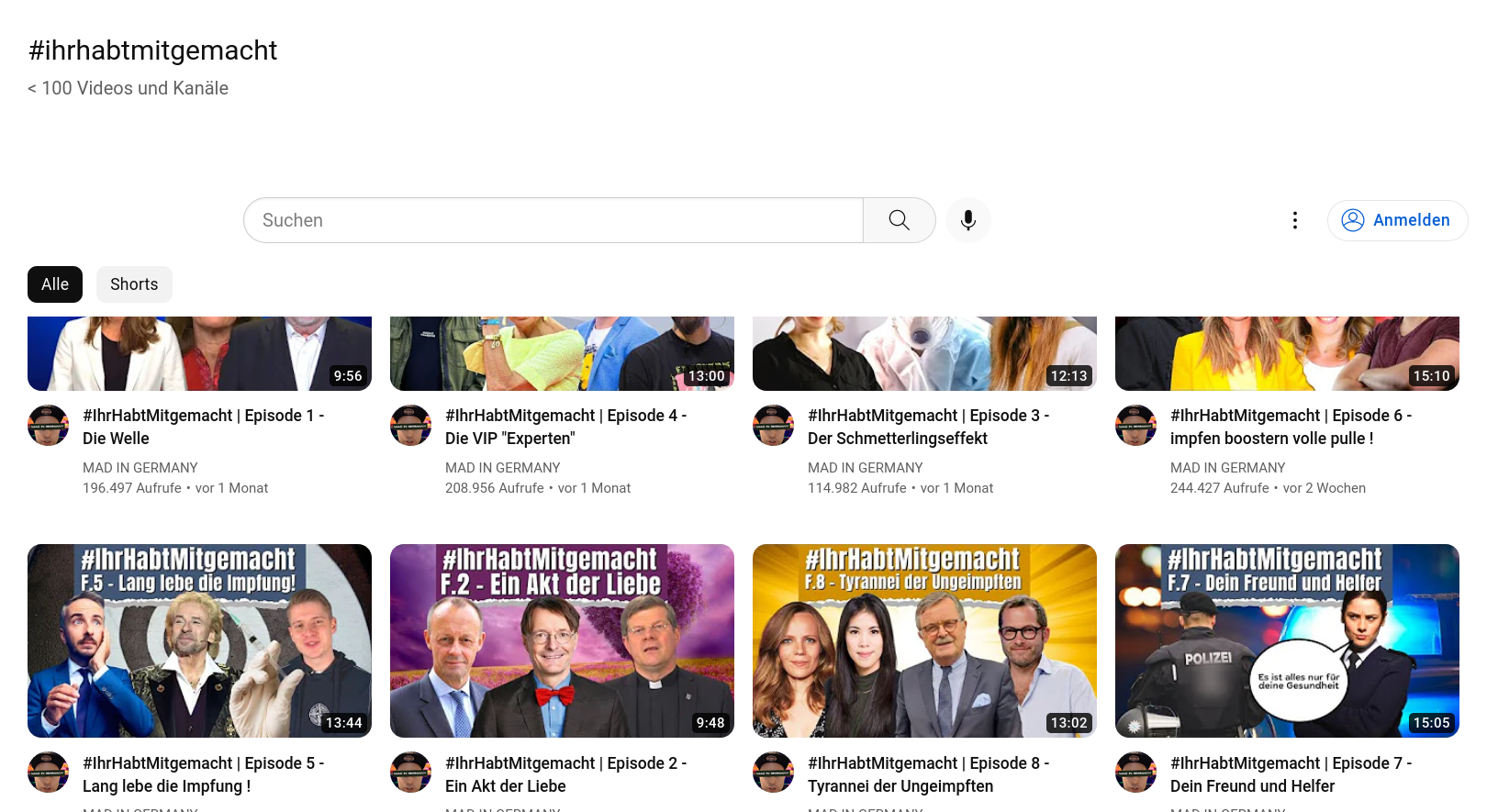
Task: Play thumbnail F.5 - Lang lebe die Impfung
Action: coord(199,640)
